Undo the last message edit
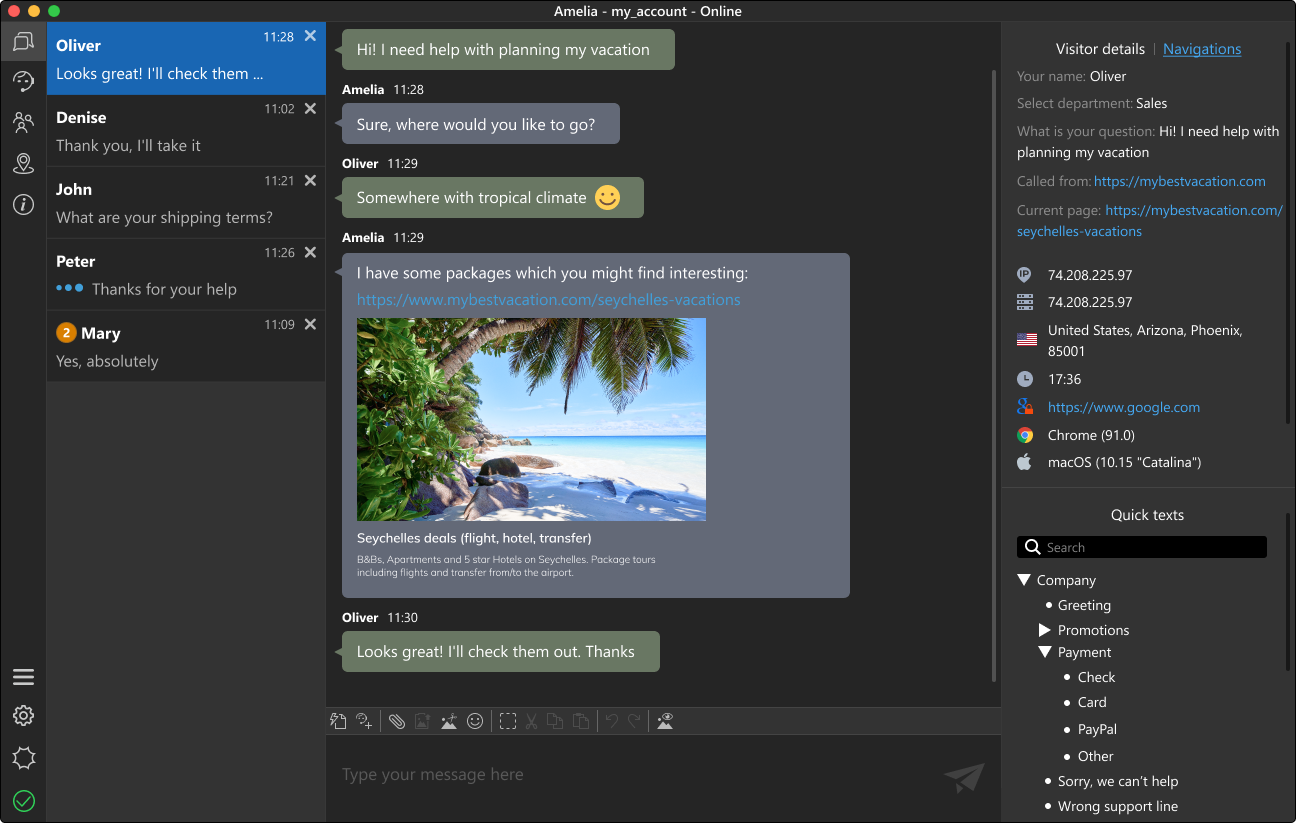 pyautogui.click(x=611, y=720)
